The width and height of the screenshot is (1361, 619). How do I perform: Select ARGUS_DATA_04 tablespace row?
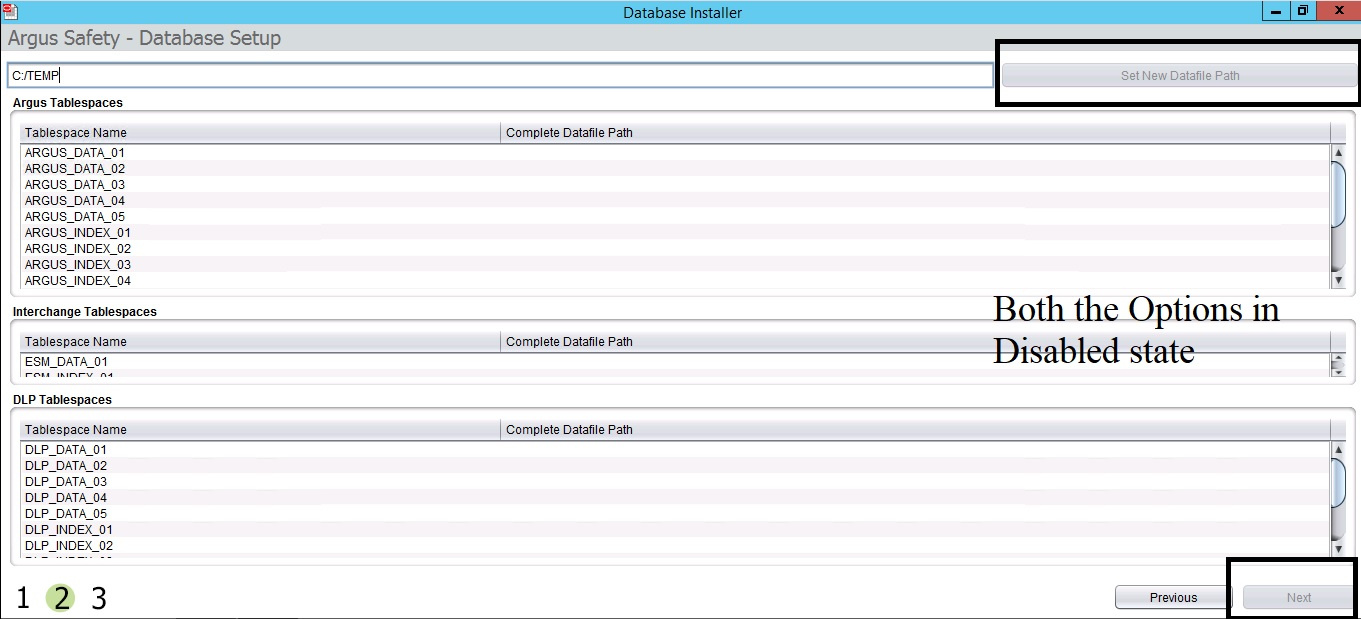coord(675,200)
